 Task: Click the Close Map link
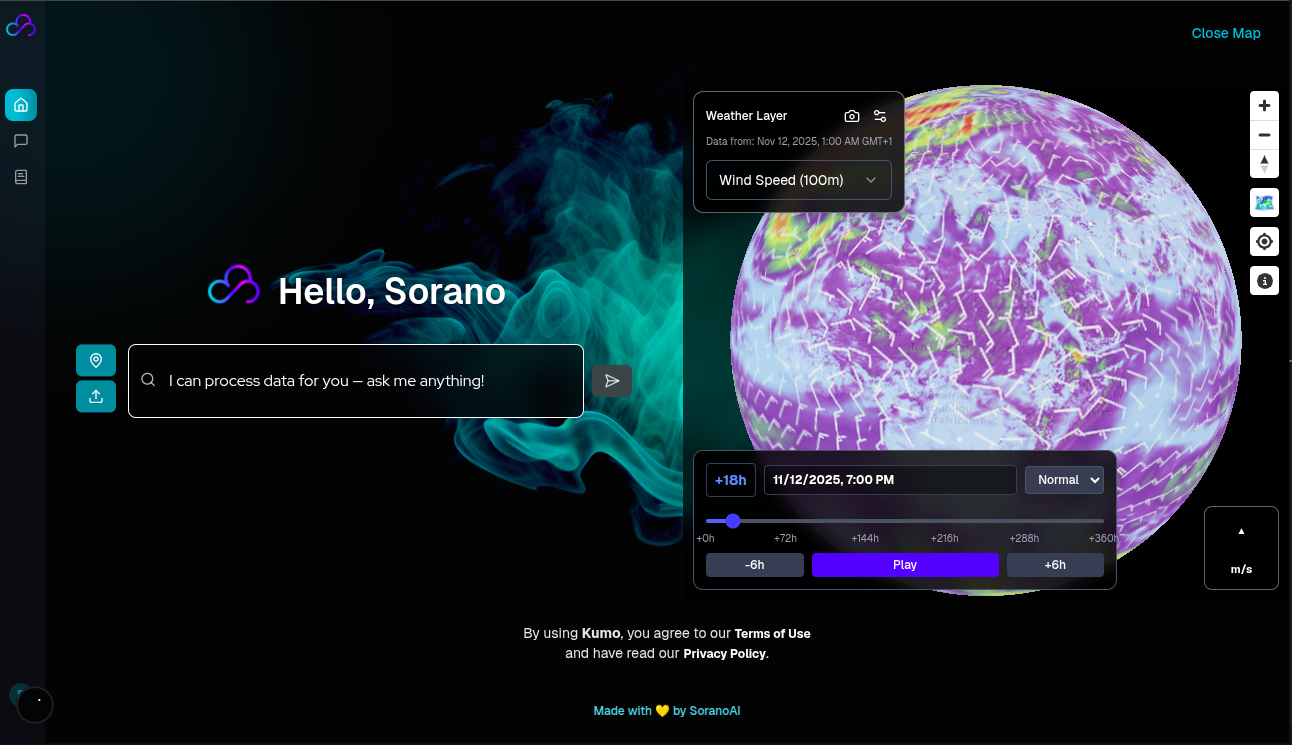[1225, 33]
